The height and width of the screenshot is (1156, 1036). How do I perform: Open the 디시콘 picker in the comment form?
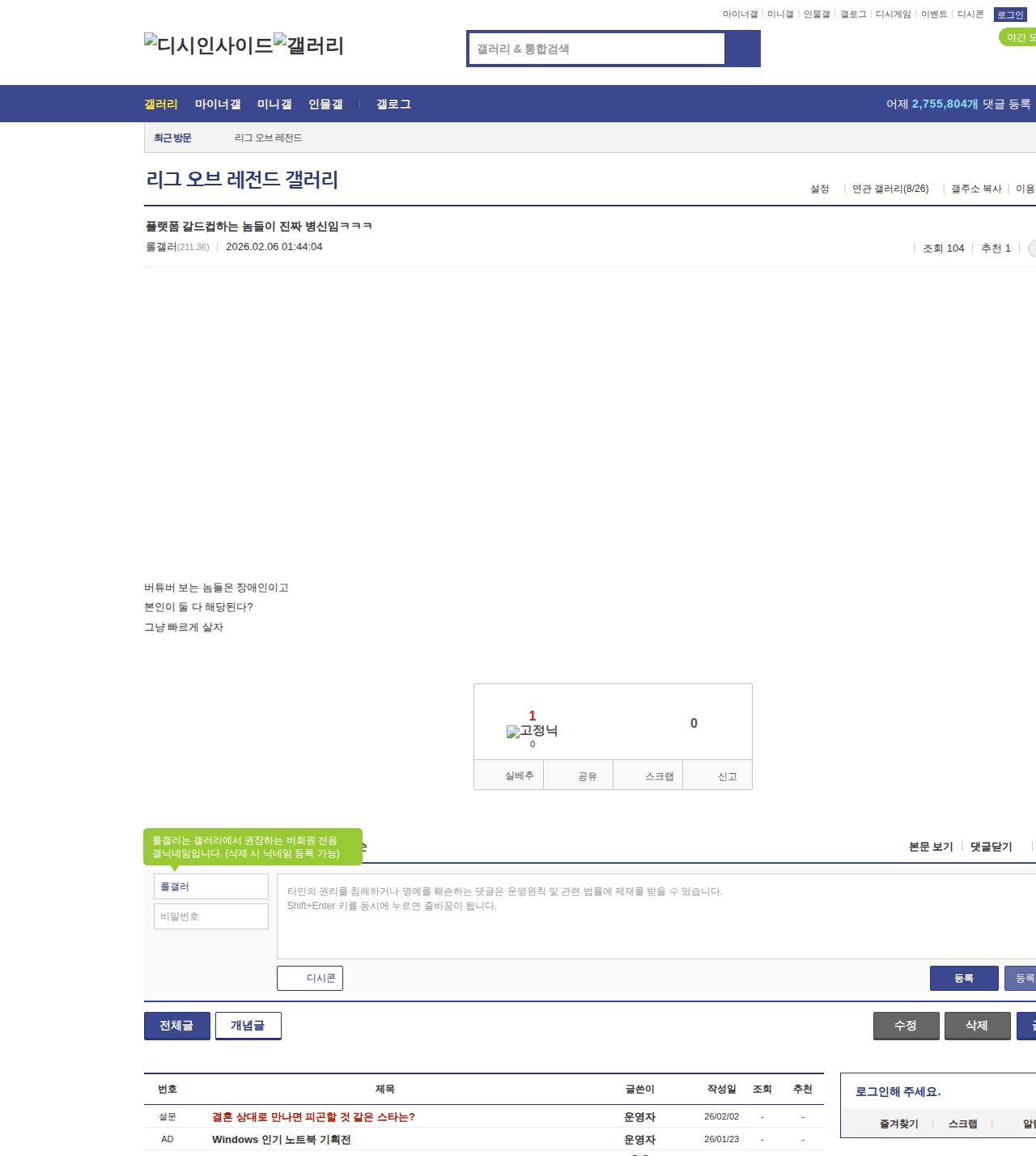coord(310,978)
